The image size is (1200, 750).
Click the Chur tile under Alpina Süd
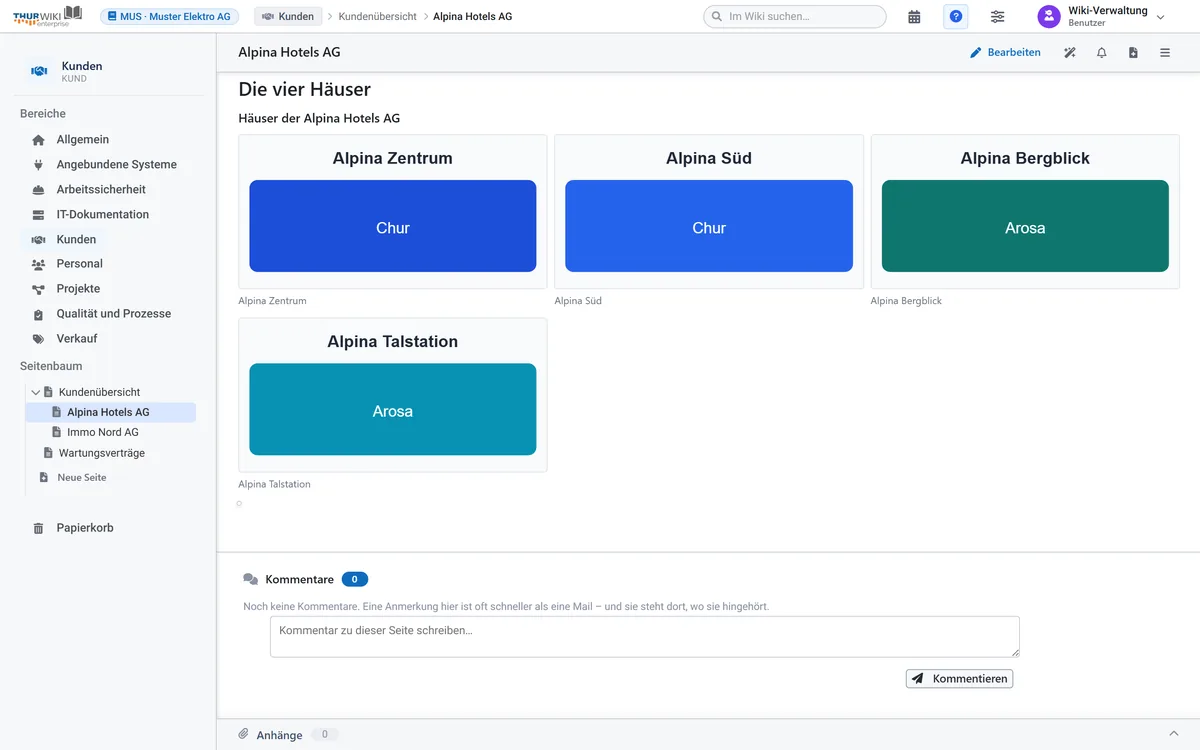click(x=709, y=226)
